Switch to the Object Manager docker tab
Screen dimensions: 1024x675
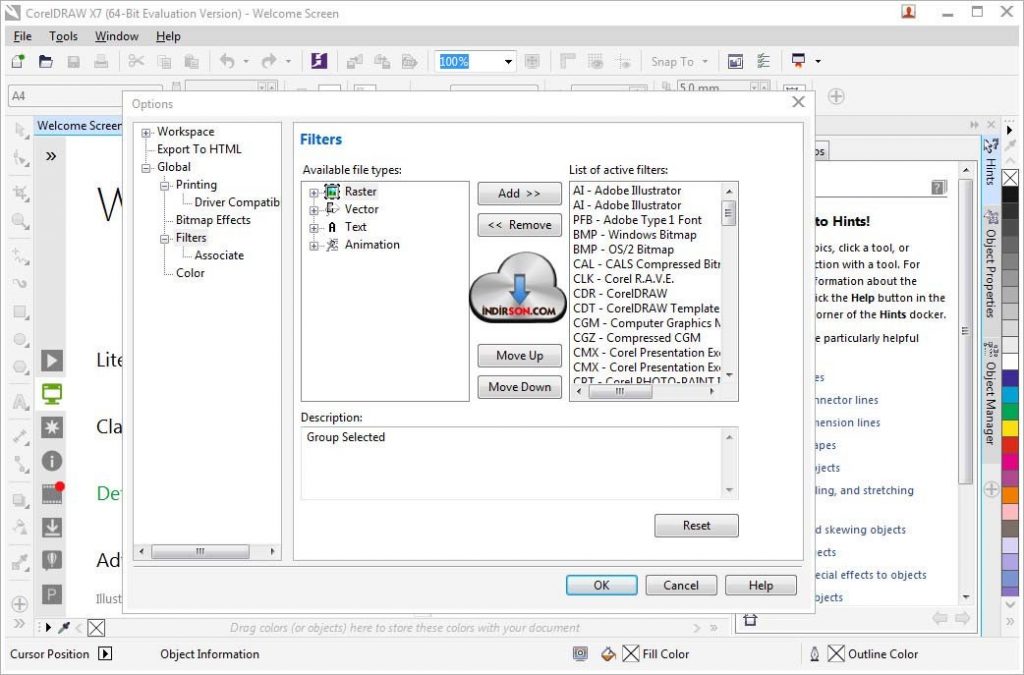991,392
